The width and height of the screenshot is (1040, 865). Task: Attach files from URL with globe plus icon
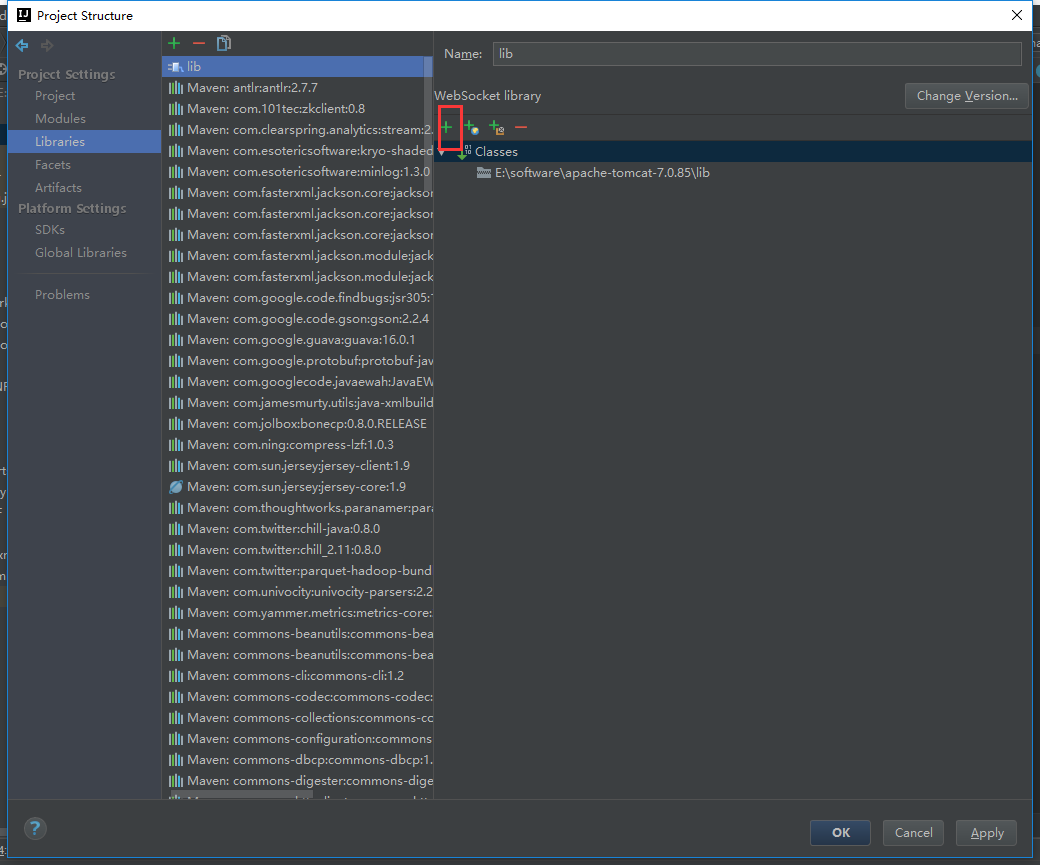(472, 127)
